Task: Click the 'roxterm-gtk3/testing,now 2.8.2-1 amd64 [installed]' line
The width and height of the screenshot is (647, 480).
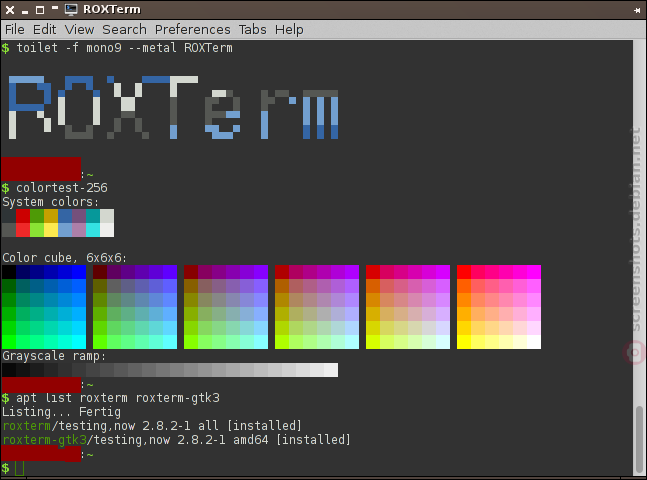Action: [x=176, y=440]
